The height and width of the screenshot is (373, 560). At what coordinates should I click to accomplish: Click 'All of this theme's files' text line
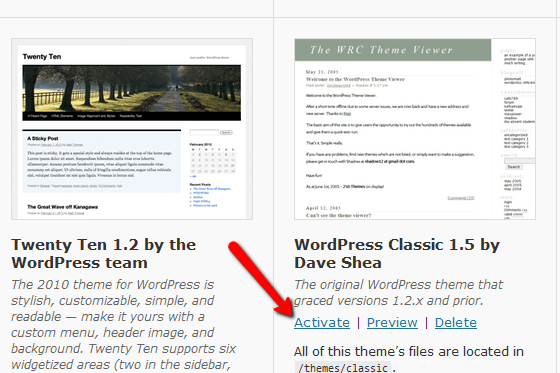coord(409,352)
